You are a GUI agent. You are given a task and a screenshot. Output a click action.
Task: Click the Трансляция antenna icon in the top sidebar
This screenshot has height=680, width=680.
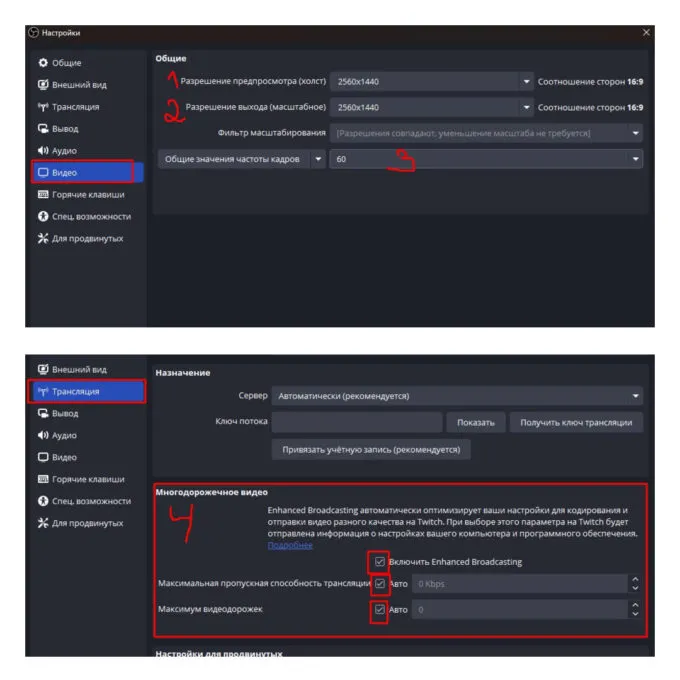click(42, 107)
